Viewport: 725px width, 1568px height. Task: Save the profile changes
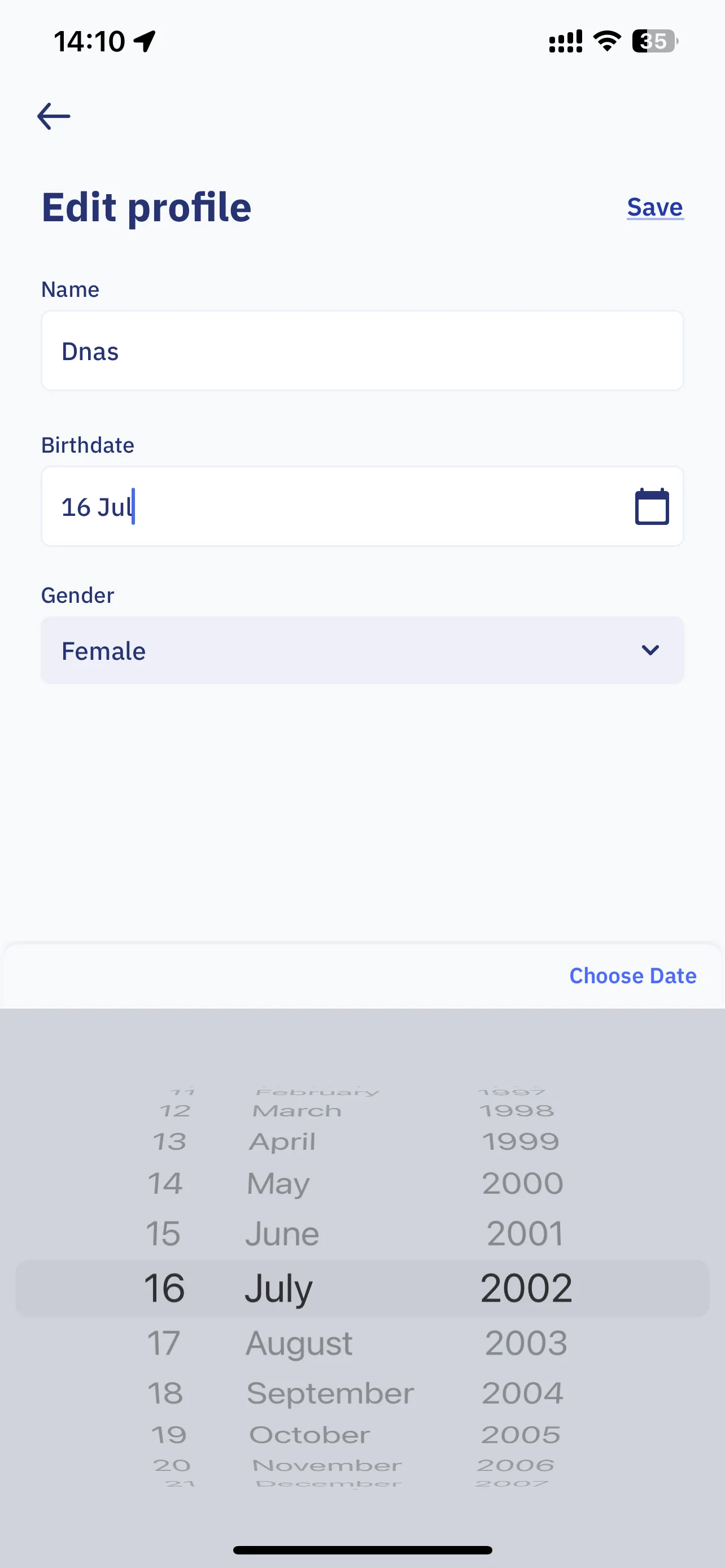(x=655, y=207)
